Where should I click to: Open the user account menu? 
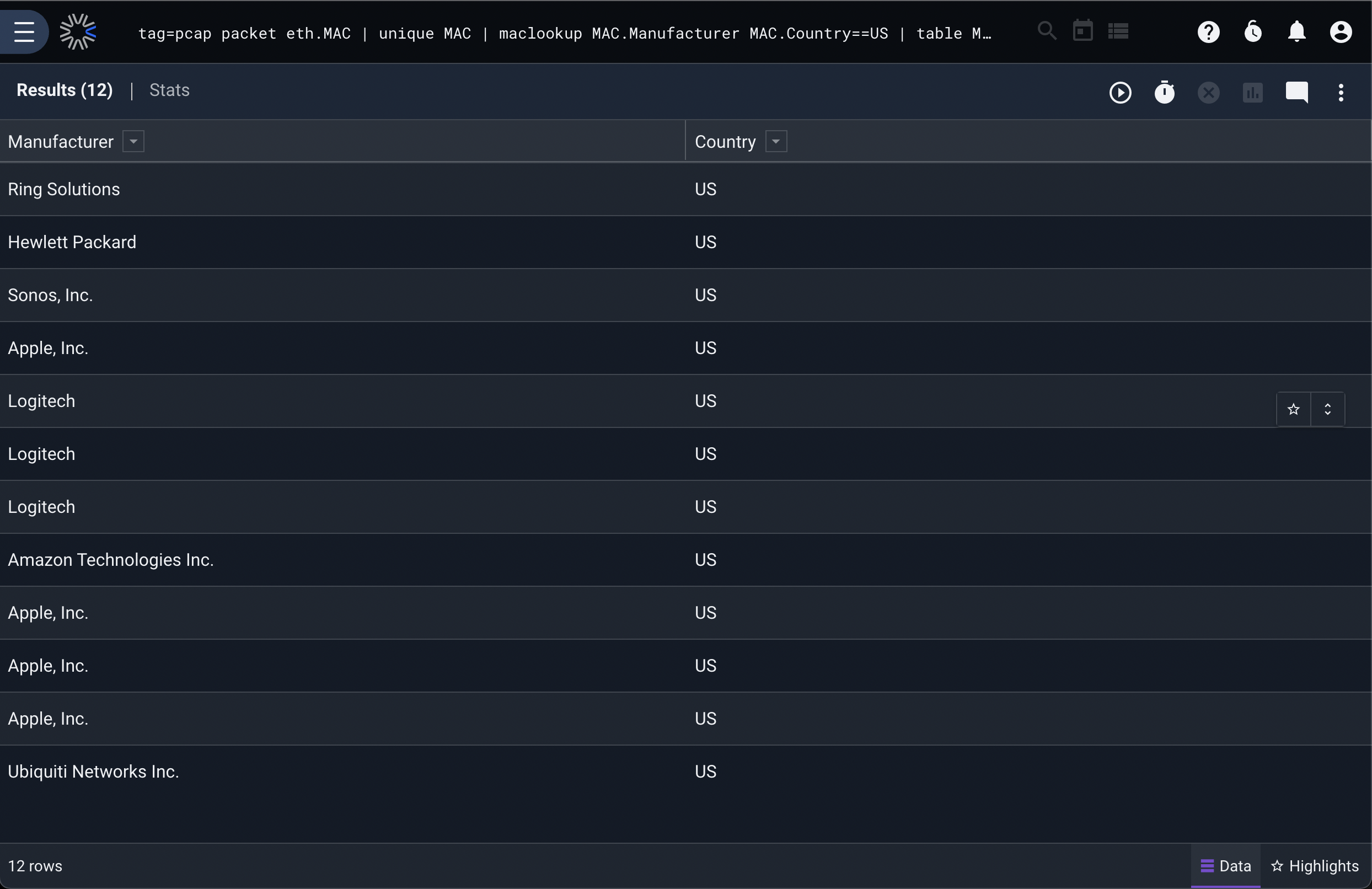pyautogui.click(x=1341, y=31)
